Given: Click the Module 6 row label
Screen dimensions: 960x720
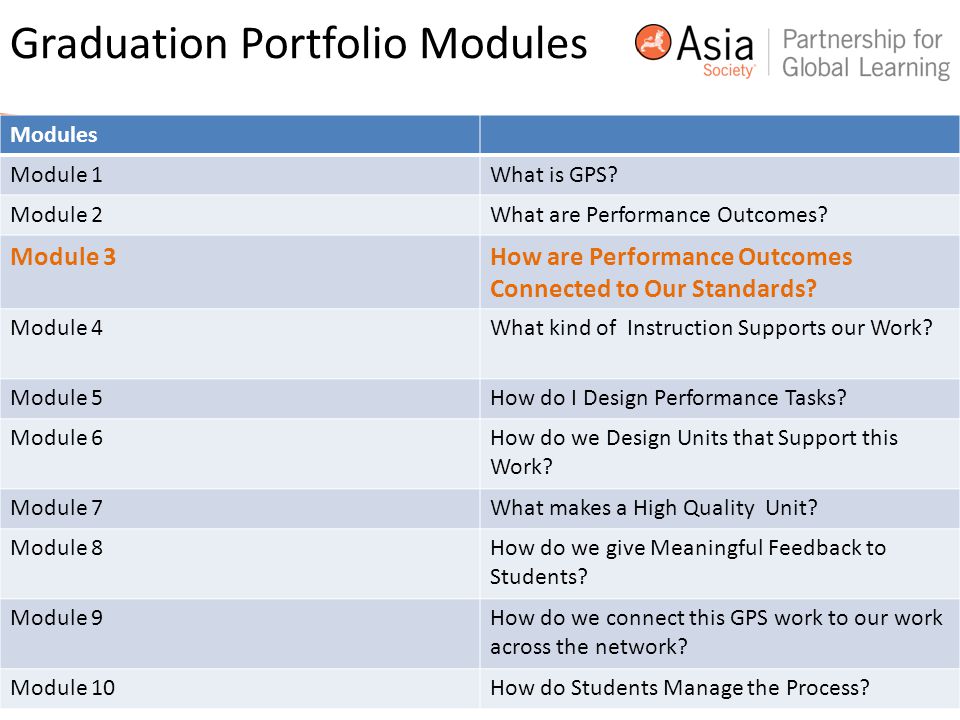Looking at the screenshot, I should (56, 438).
